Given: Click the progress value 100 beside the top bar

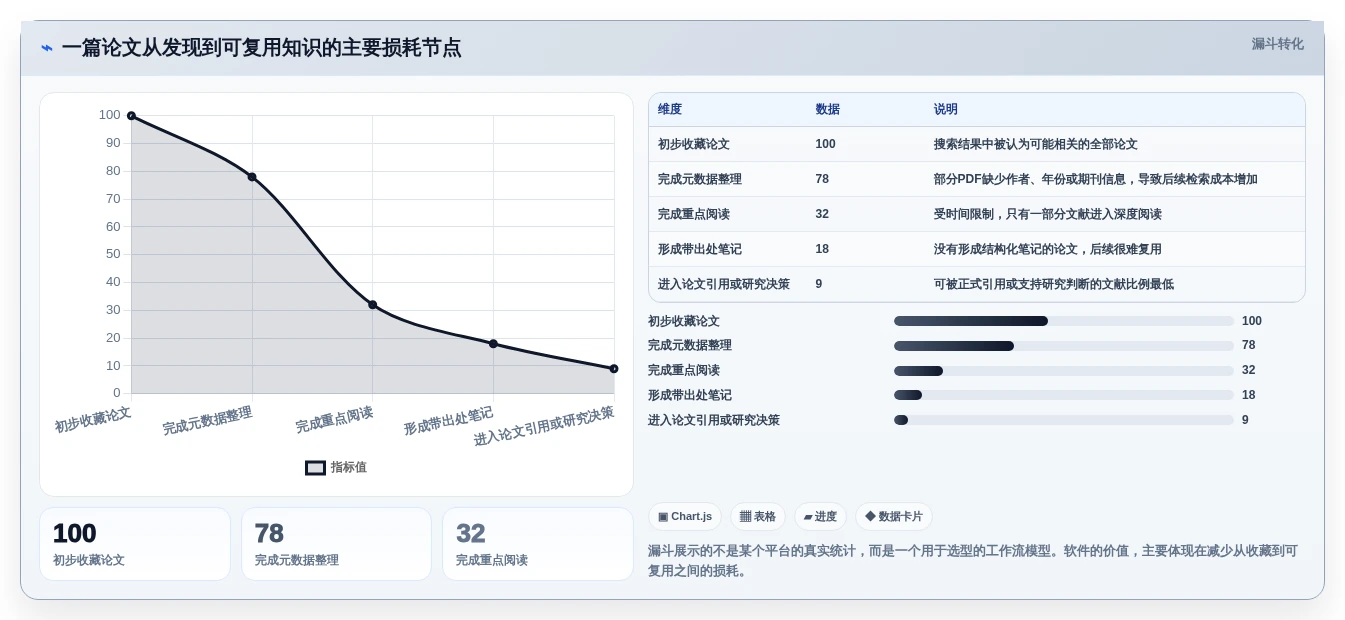Looking at the screenshot, I should (x=1252, y=321).
